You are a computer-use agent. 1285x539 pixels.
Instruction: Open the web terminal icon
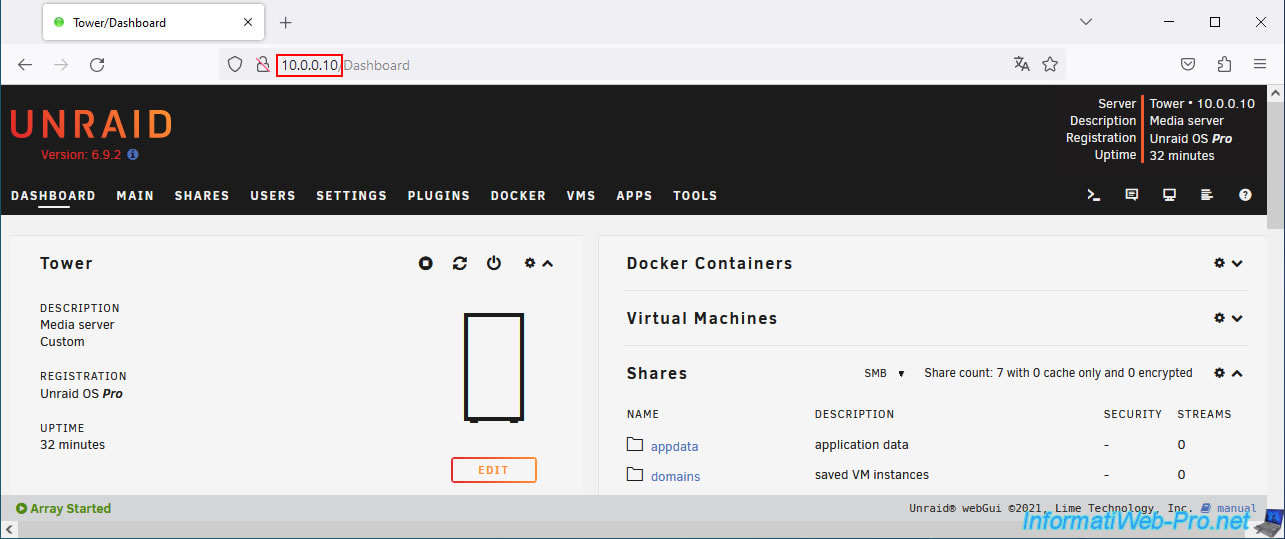pyautogui.click(x=1094, y=195)
